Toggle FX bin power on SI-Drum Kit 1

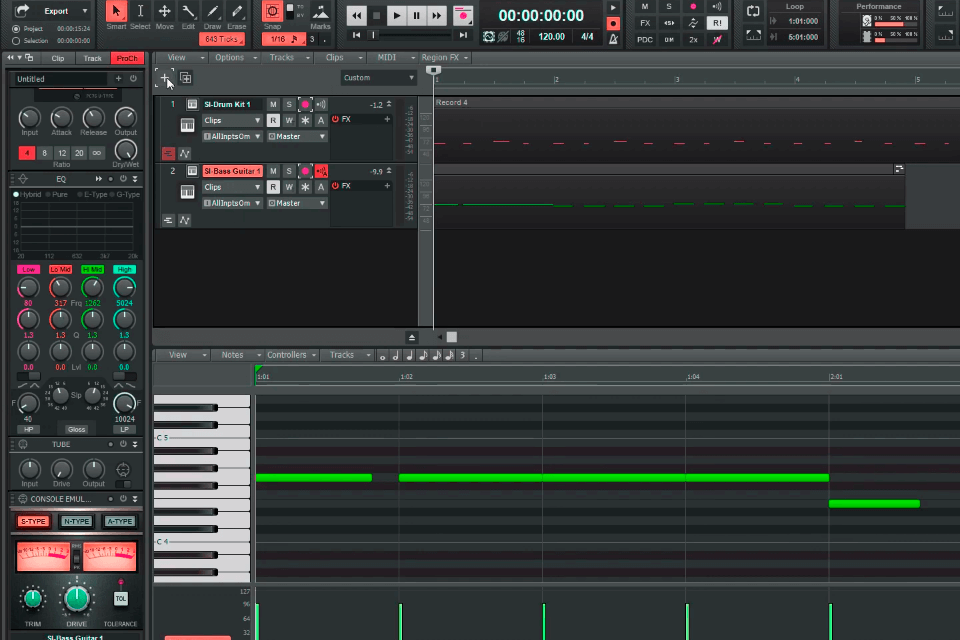pyautogui.click(x=336, y=119)
